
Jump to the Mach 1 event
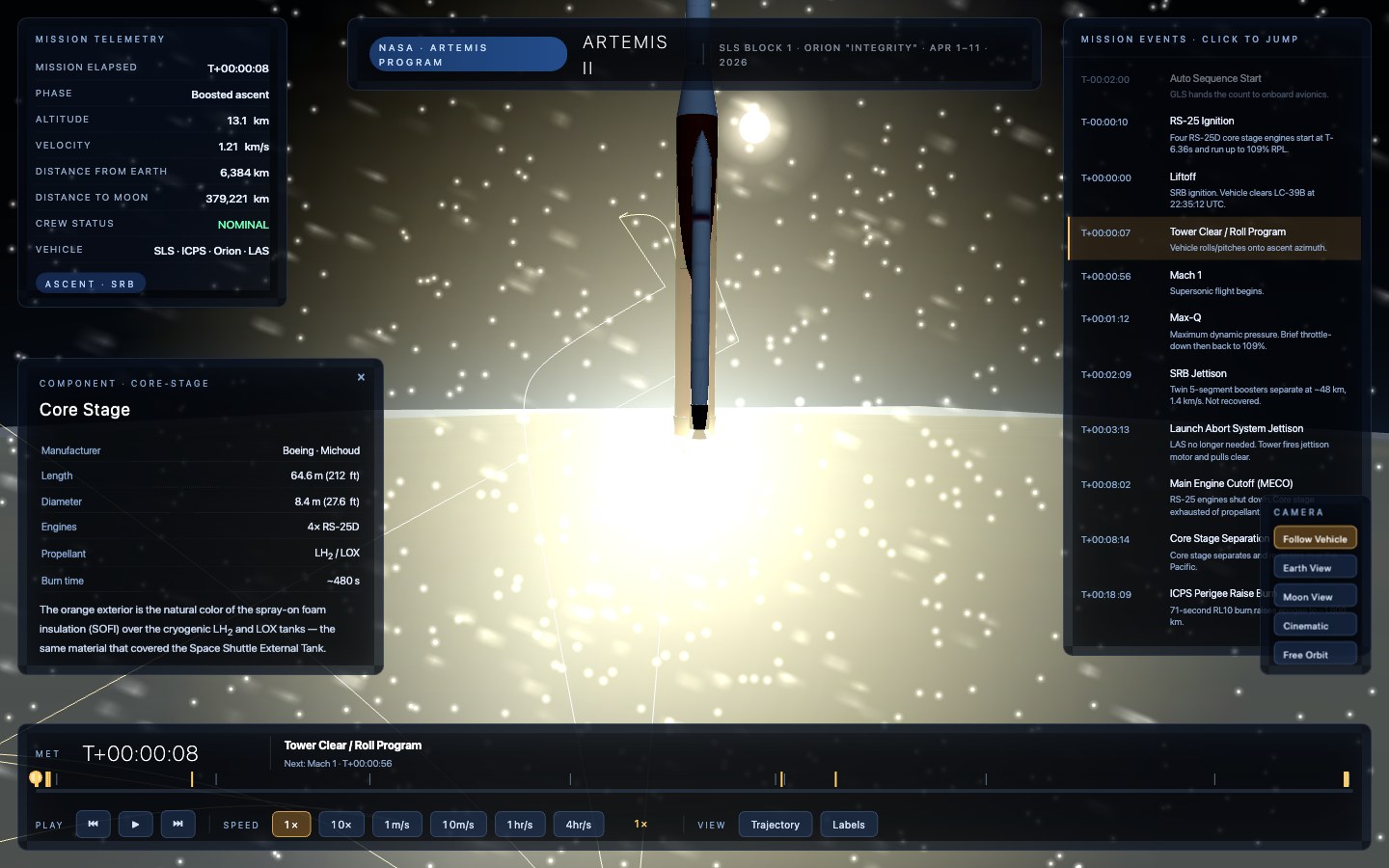[1214, 282]
